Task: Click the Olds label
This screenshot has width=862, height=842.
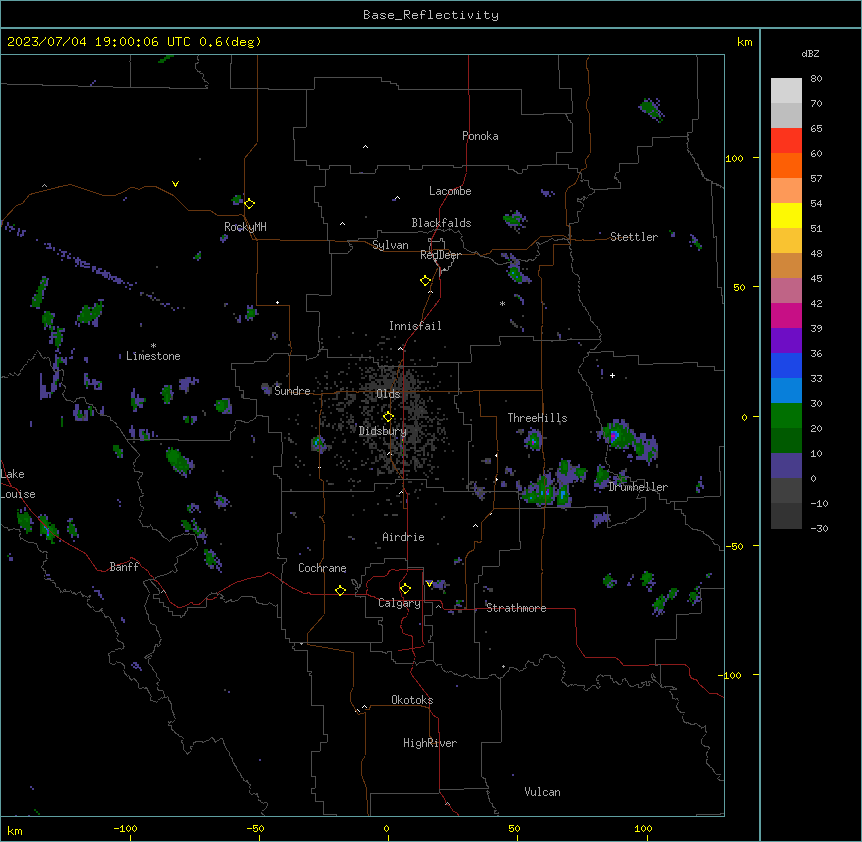Action: coord(388,394)
